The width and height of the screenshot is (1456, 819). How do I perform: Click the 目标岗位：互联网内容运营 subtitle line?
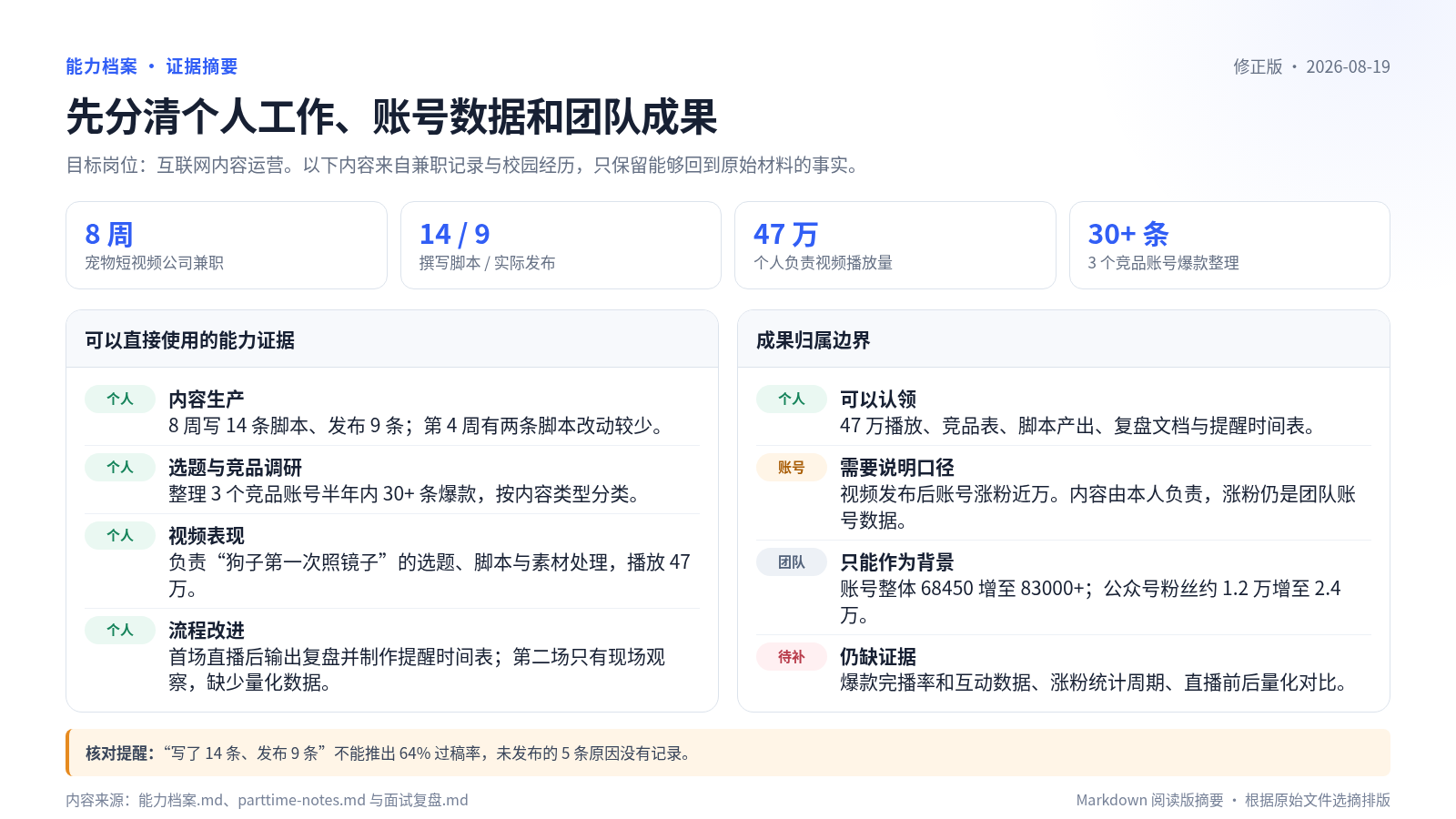click(x=464, y=165)
